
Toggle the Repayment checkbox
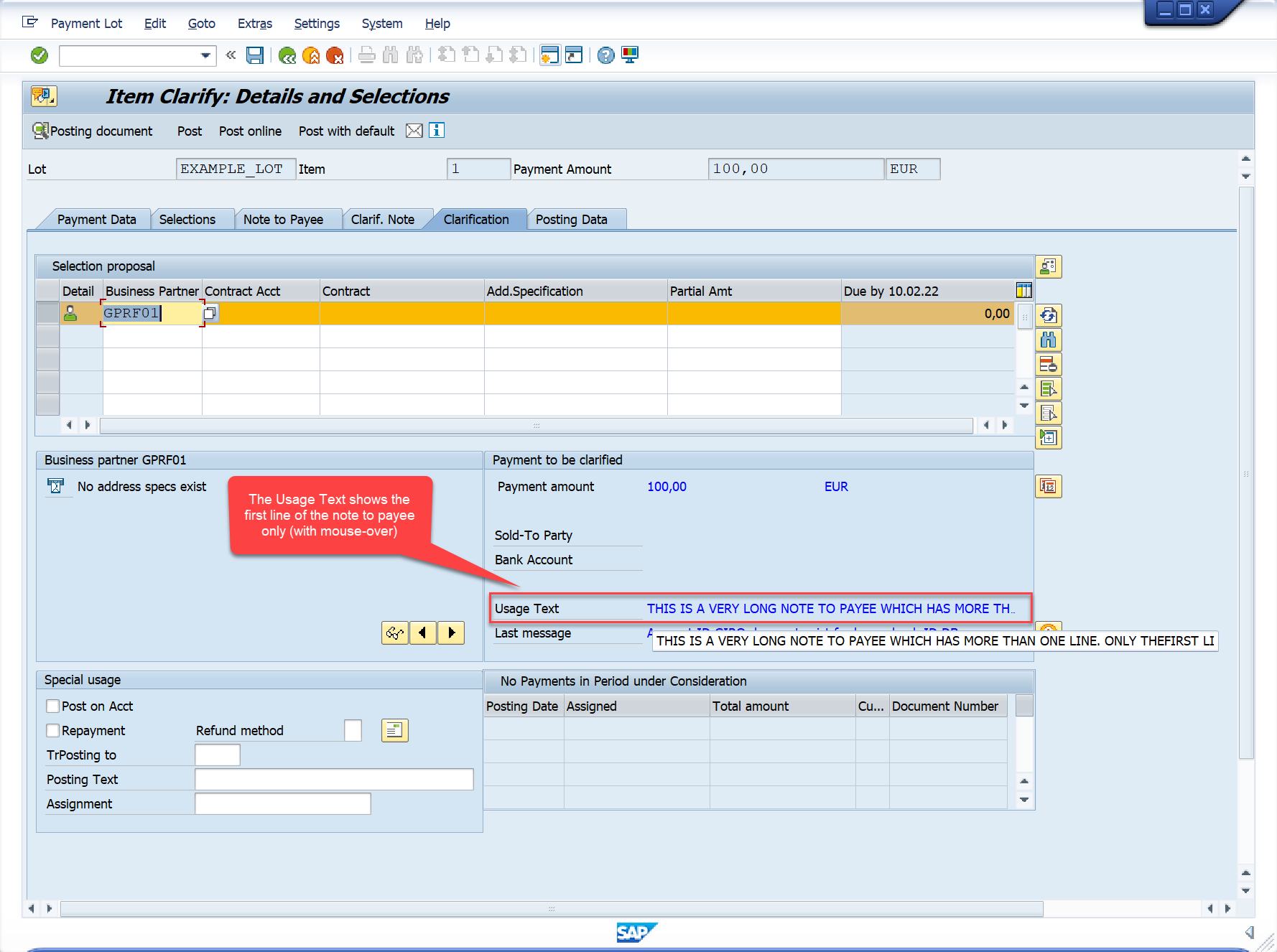pyautogui.click(x=52, y=731)
